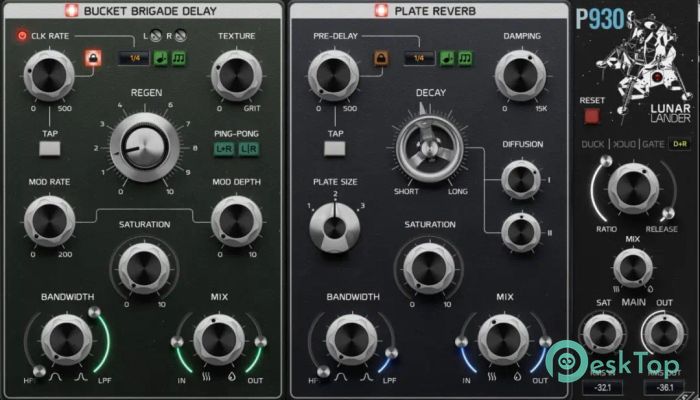Open delay 1/4 note value dropdown
700x400 pixels.
pos(134,58)
